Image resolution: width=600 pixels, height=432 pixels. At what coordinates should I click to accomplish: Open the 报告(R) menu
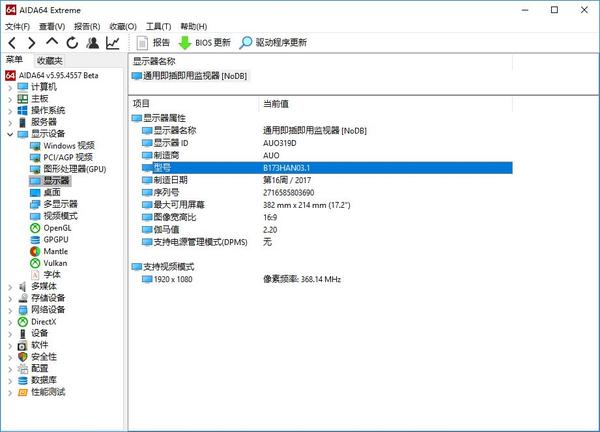pyautogui.click(x=87, y=26)
